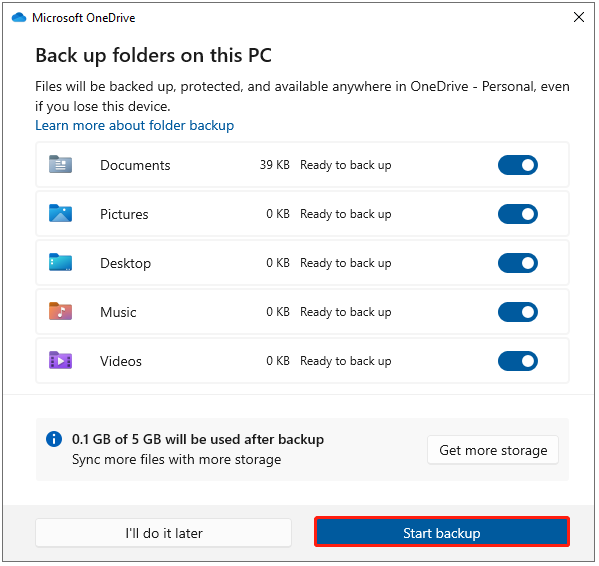This screenshot has height=566, width=599.
Task: Disable the Desktop backup switch
Action: click(518, 263)
